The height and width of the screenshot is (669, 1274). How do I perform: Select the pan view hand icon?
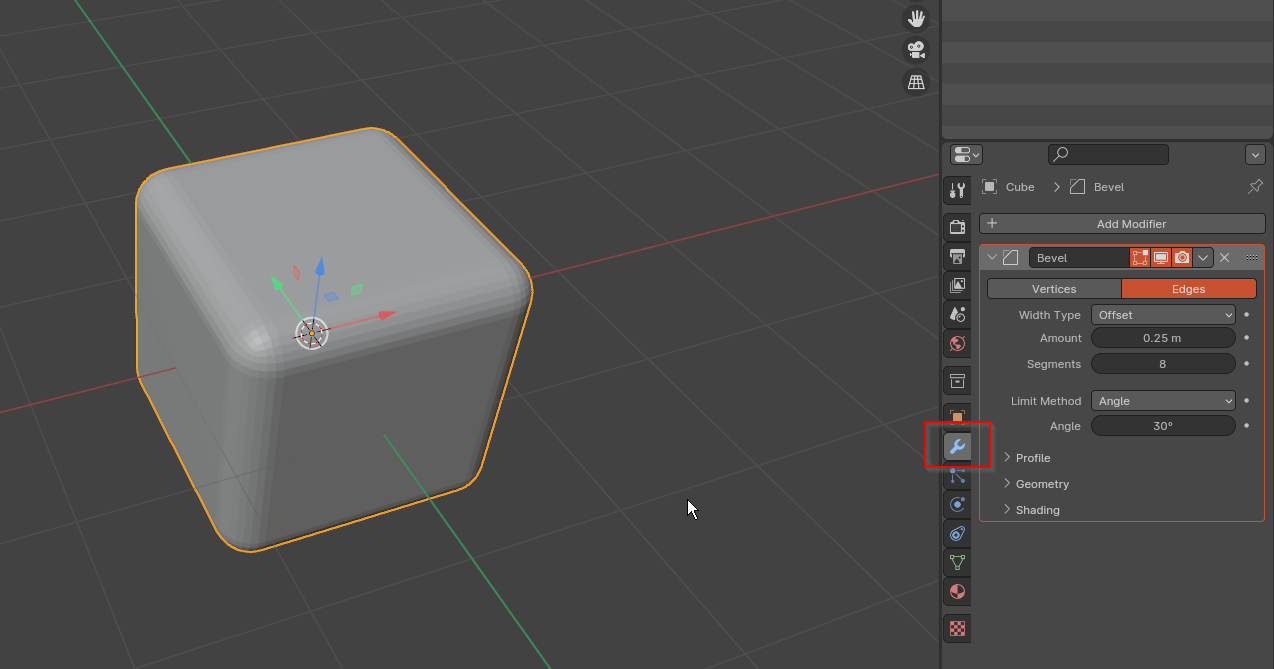click(x=915, y=18)
